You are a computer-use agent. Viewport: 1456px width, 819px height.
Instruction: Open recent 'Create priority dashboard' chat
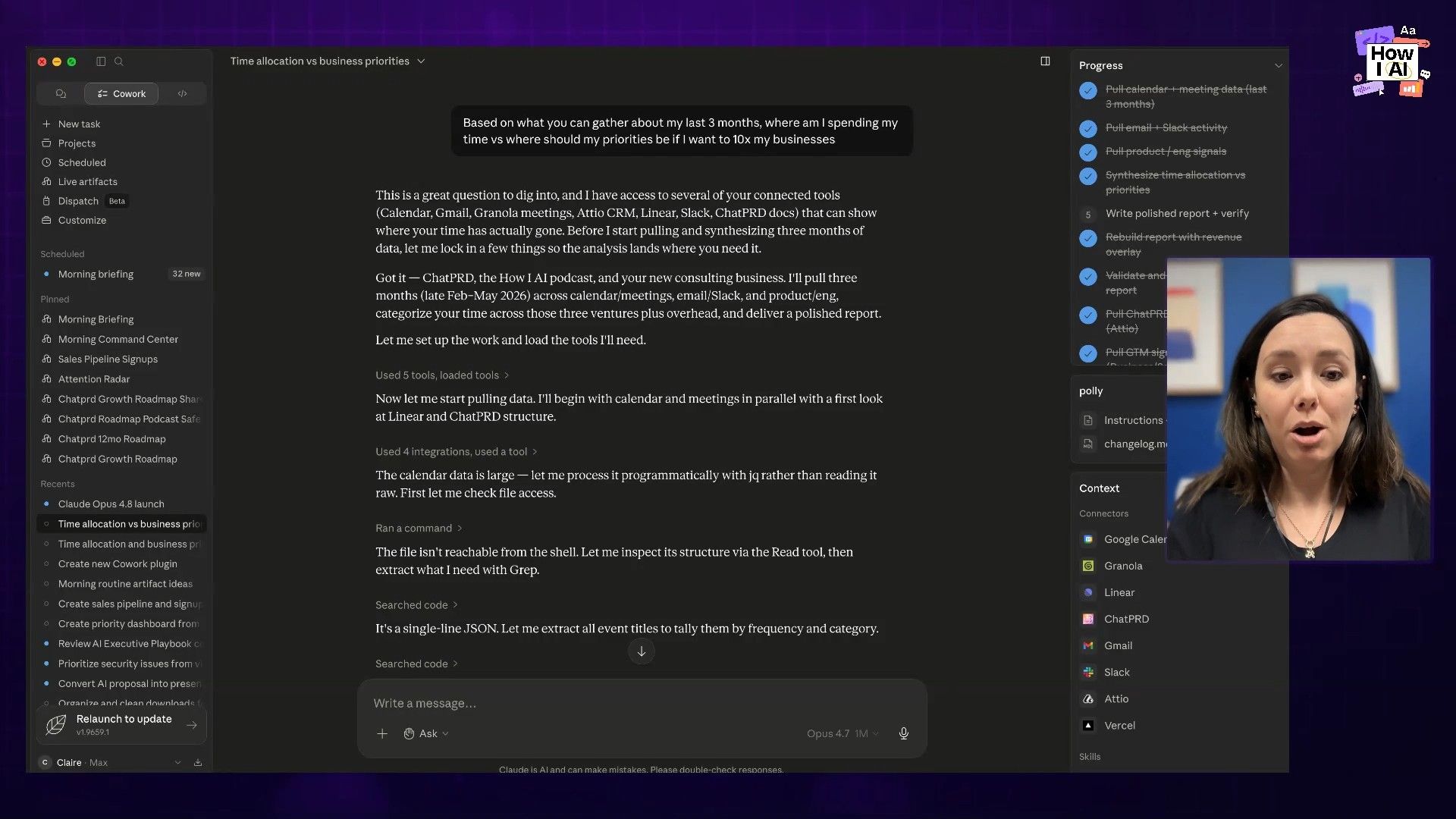pyautogui.click(x=121, y=624)
